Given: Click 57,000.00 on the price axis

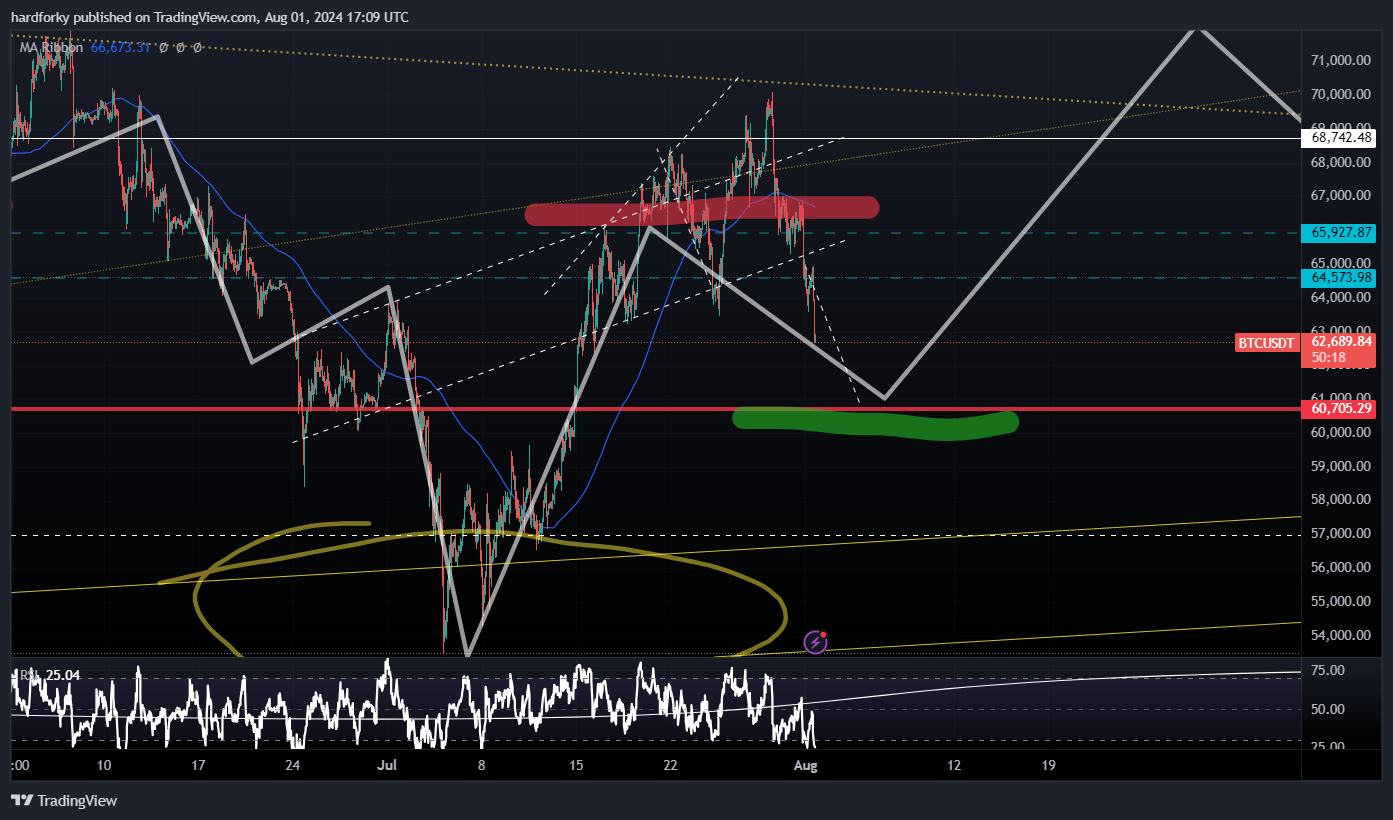Looking at the screenshot, I should (1341, 534).
